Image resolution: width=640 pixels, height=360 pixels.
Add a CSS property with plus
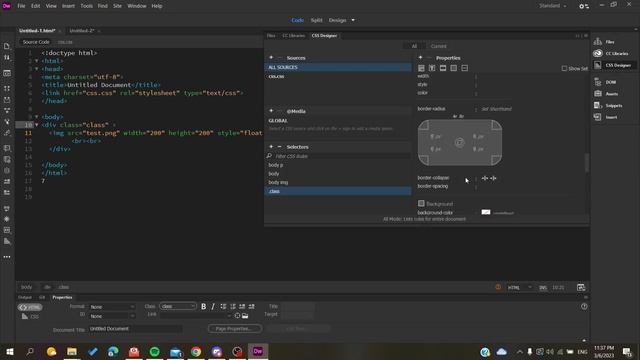pos(420,58)
